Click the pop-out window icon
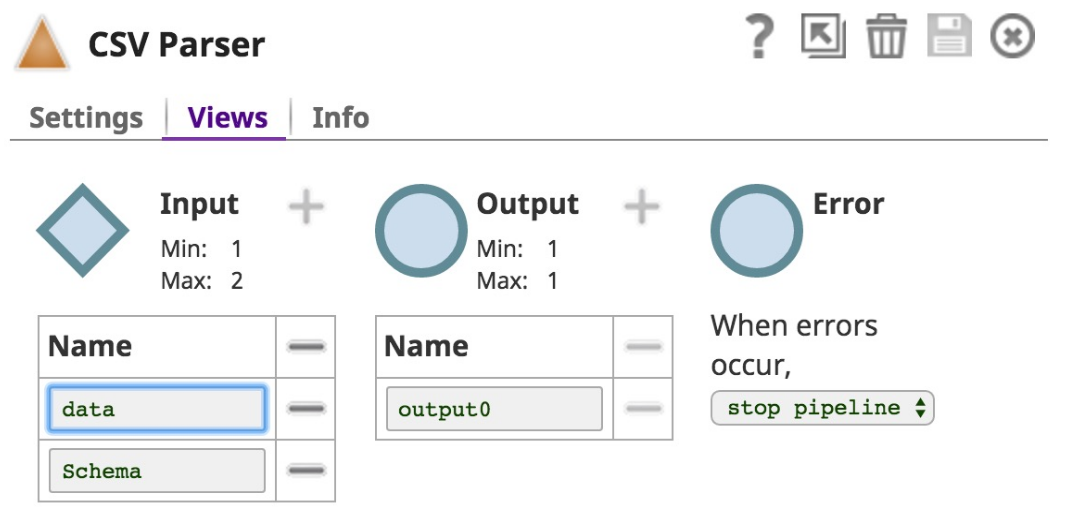 tap(823, 38)
